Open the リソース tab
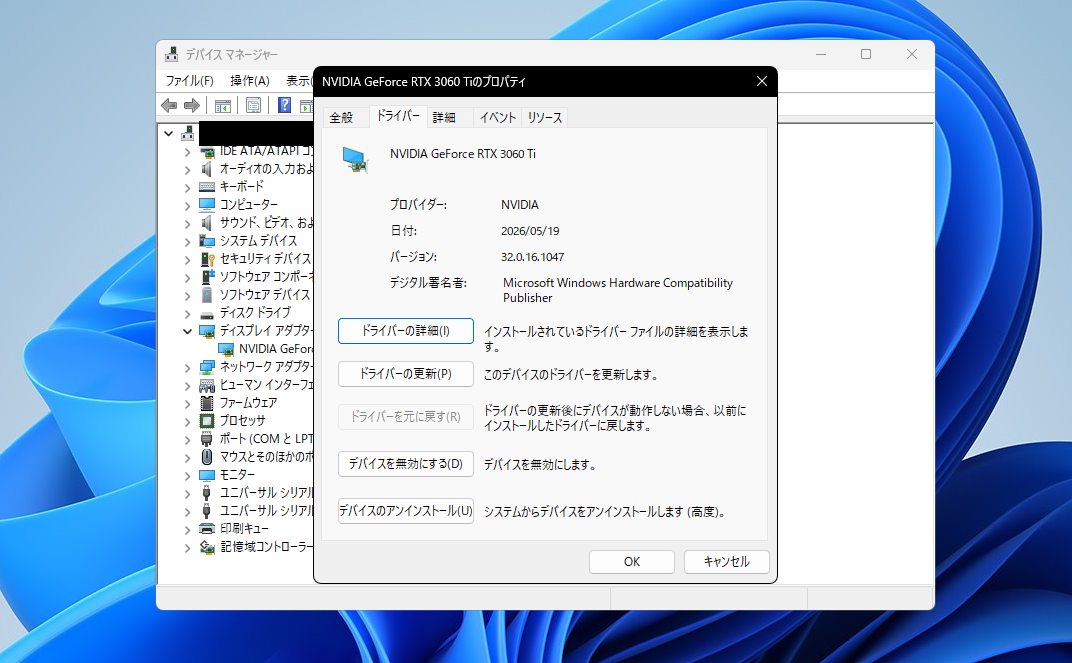The image size is (1072, 663). tap(545, 118)
